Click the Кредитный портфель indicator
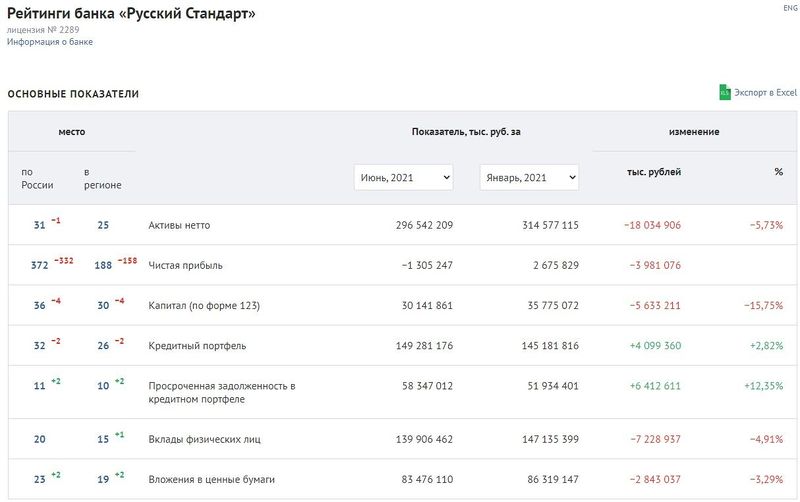Screen dimensions: 800x502 point(197,345)
